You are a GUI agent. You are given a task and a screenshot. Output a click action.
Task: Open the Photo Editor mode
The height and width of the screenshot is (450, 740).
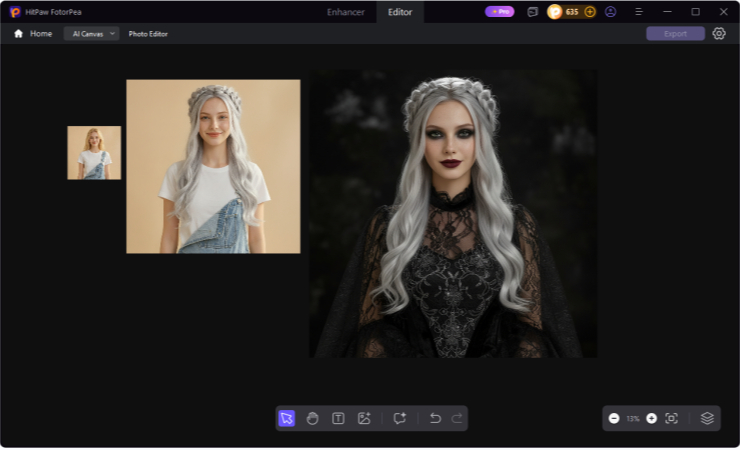pyautogui.click(x=148, y=34)
